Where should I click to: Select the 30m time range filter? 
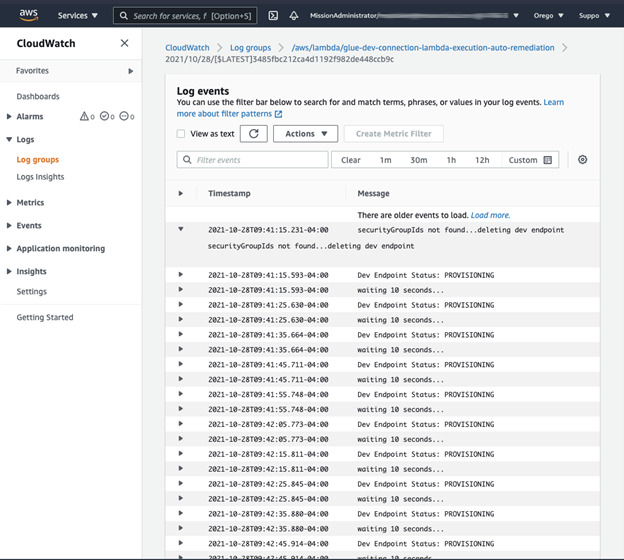(418, 160)
